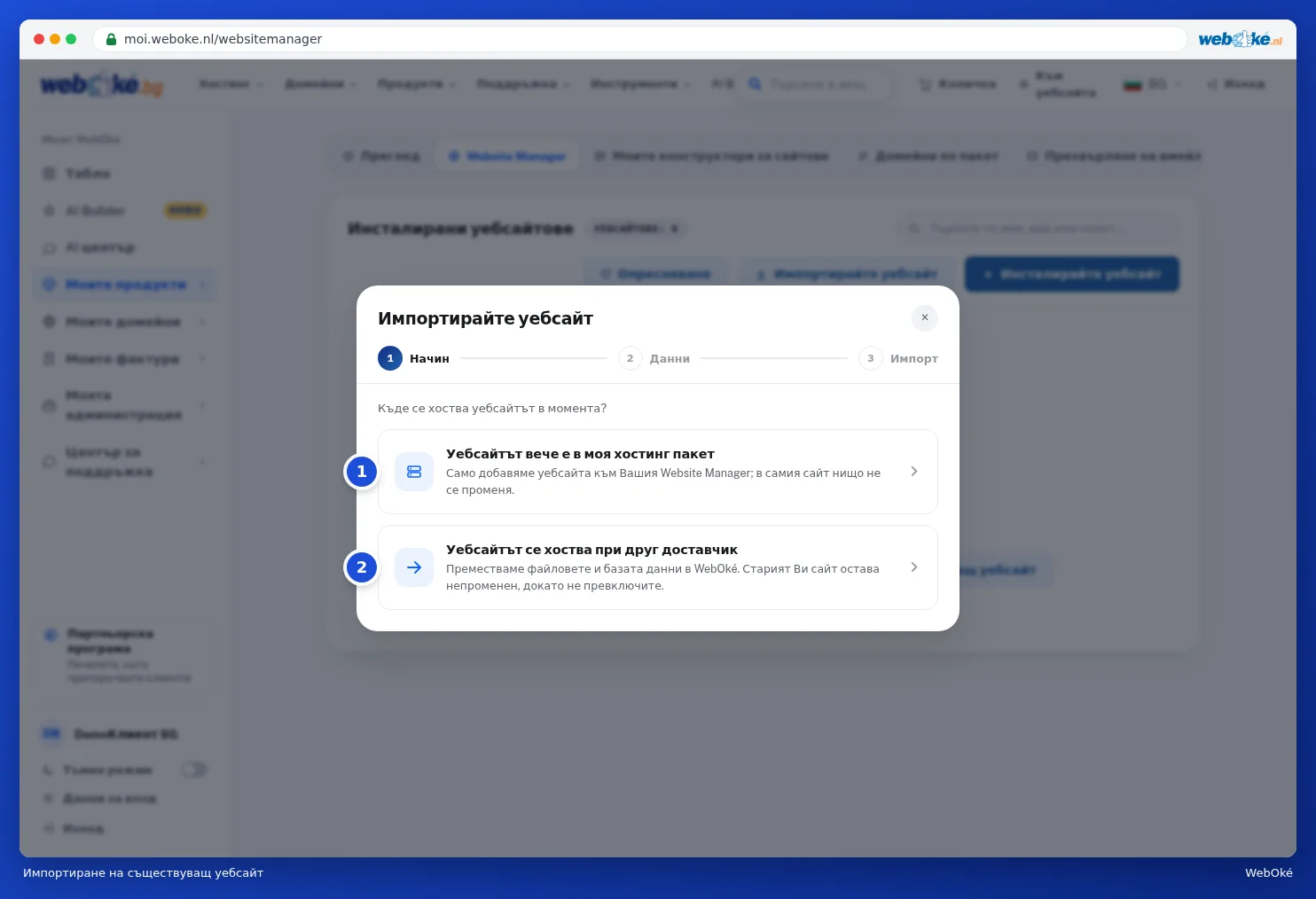The image size is (1316, 899).
Task: Open the Количка shopping cart
Action: (x=957, y=84)
